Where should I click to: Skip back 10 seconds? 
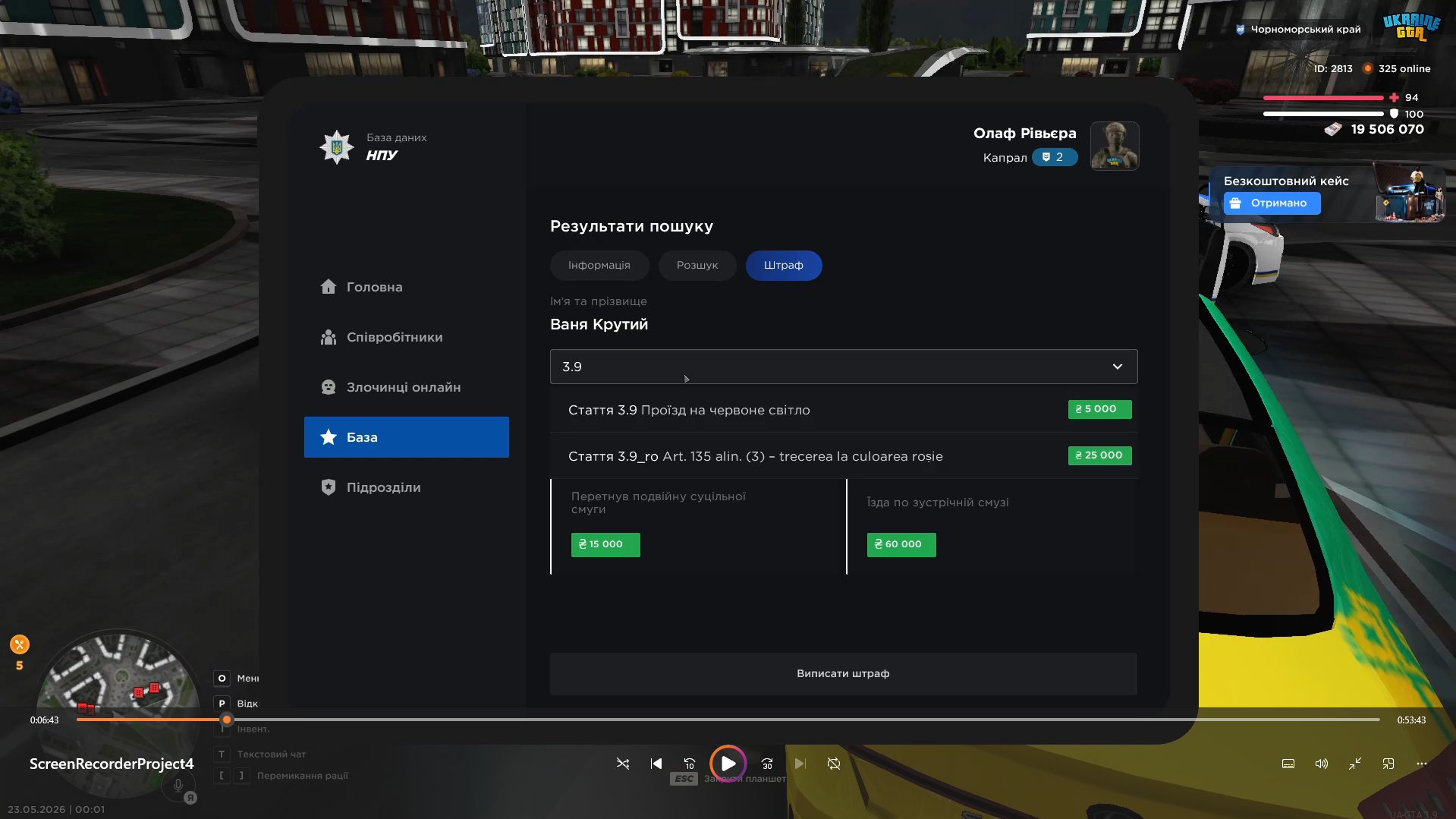point(690,764)
